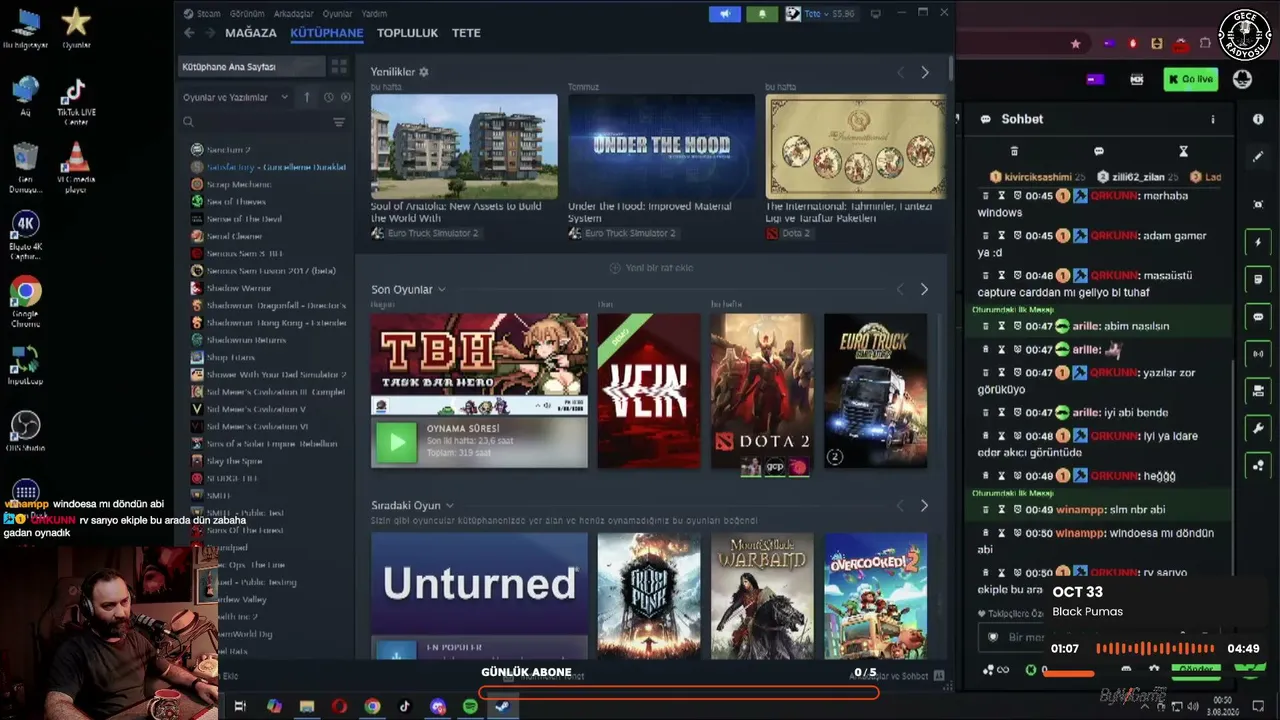Image resolution: width=1280 pixels, height=720 pixels.
Task: Select Shadow Warrior in game list
Action: (x=239, y=288)
